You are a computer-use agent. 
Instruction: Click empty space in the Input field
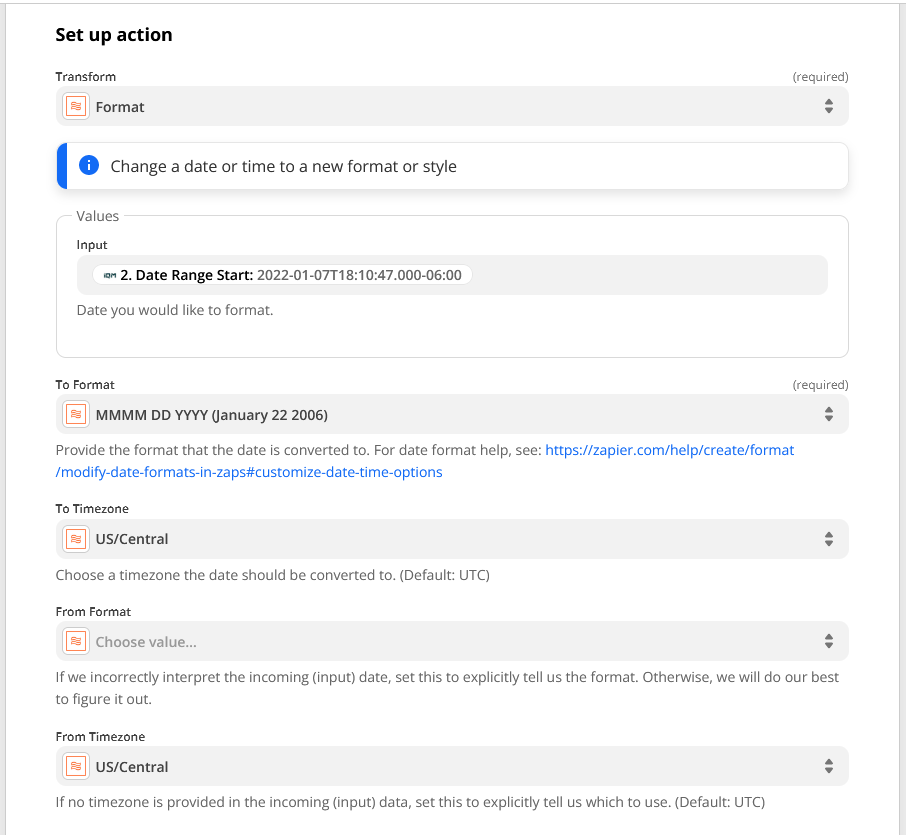[650, 275]
